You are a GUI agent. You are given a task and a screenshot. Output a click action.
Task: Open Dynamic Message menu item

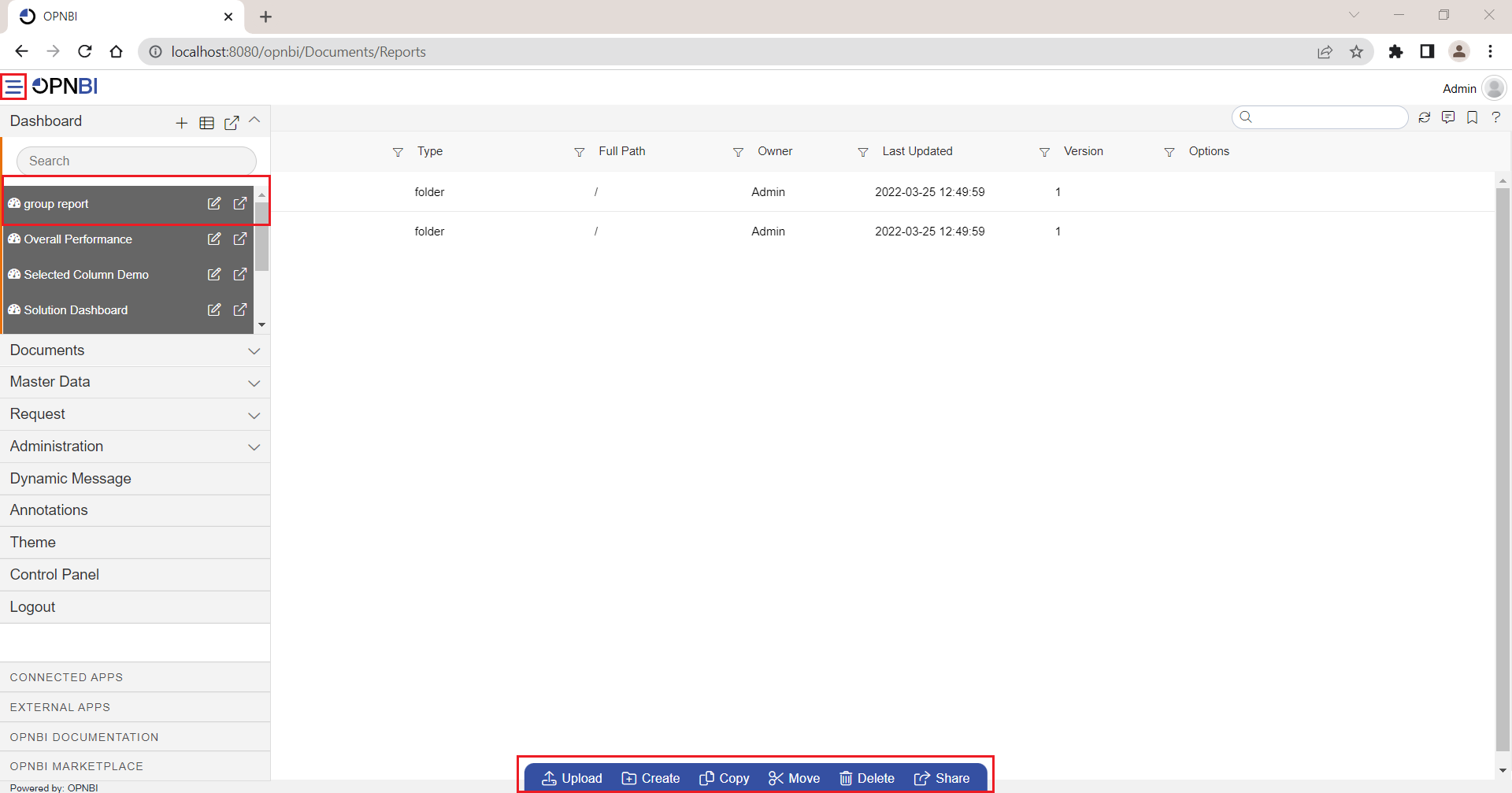click(x=135, y=479)
